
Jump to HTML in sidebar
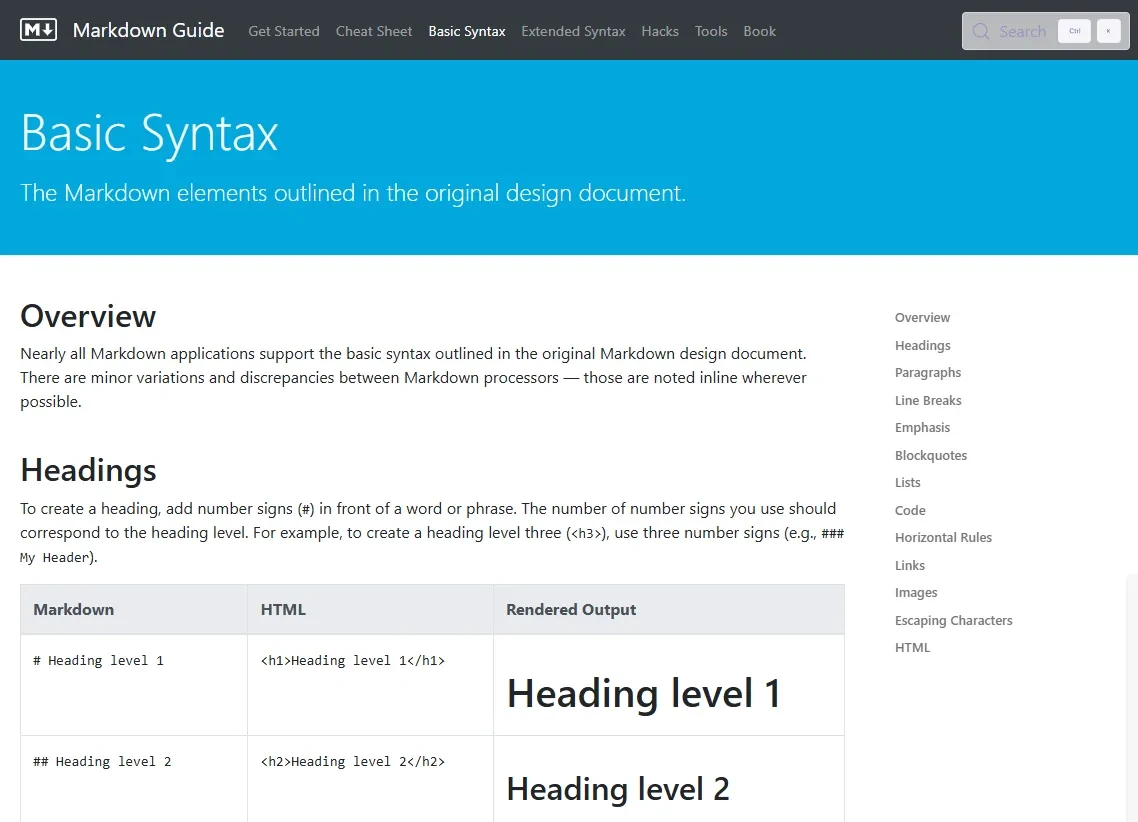[x=912, y=648]
